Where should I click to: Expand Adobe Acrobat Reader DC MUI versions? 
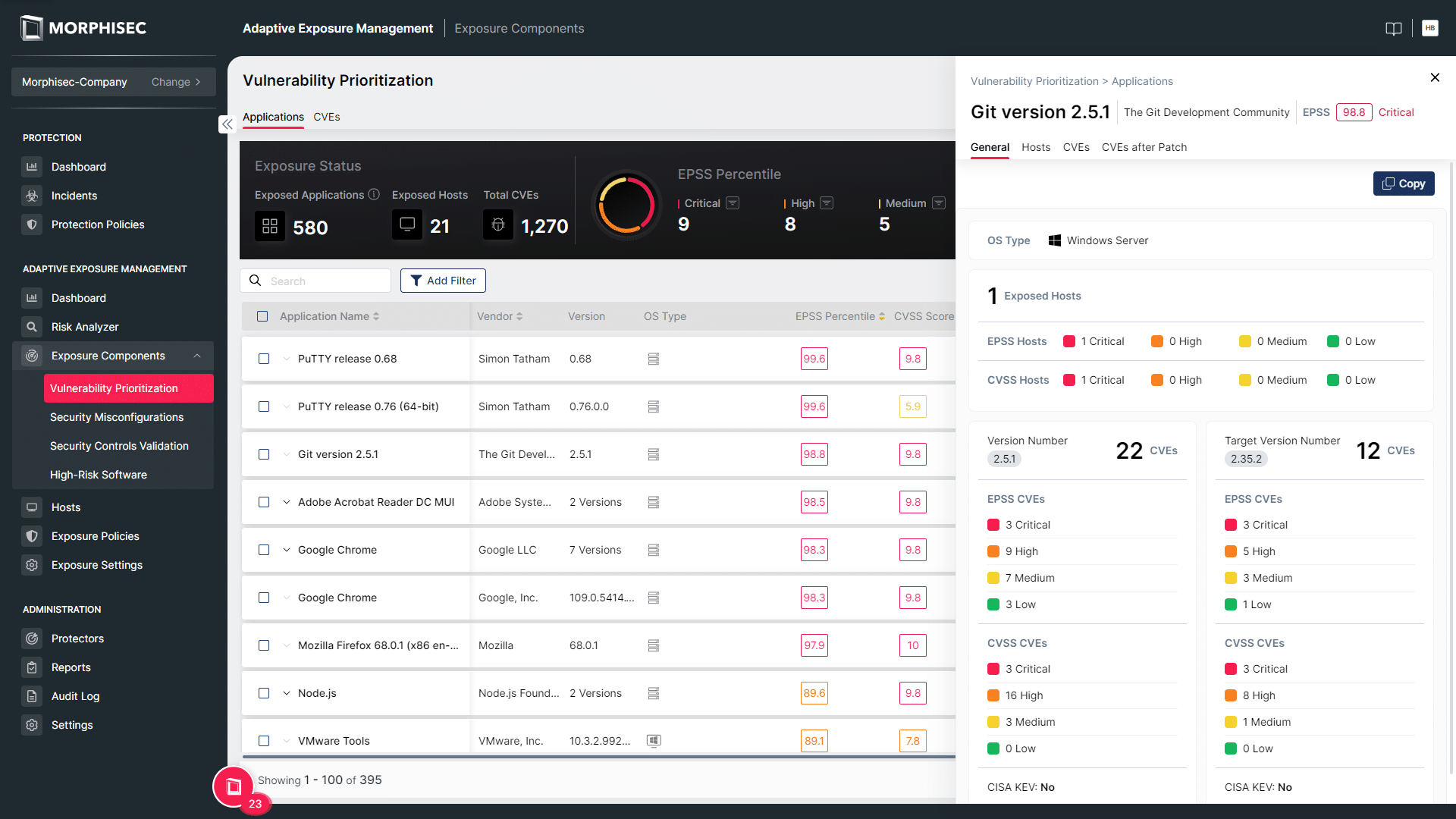tap(287, 502)
